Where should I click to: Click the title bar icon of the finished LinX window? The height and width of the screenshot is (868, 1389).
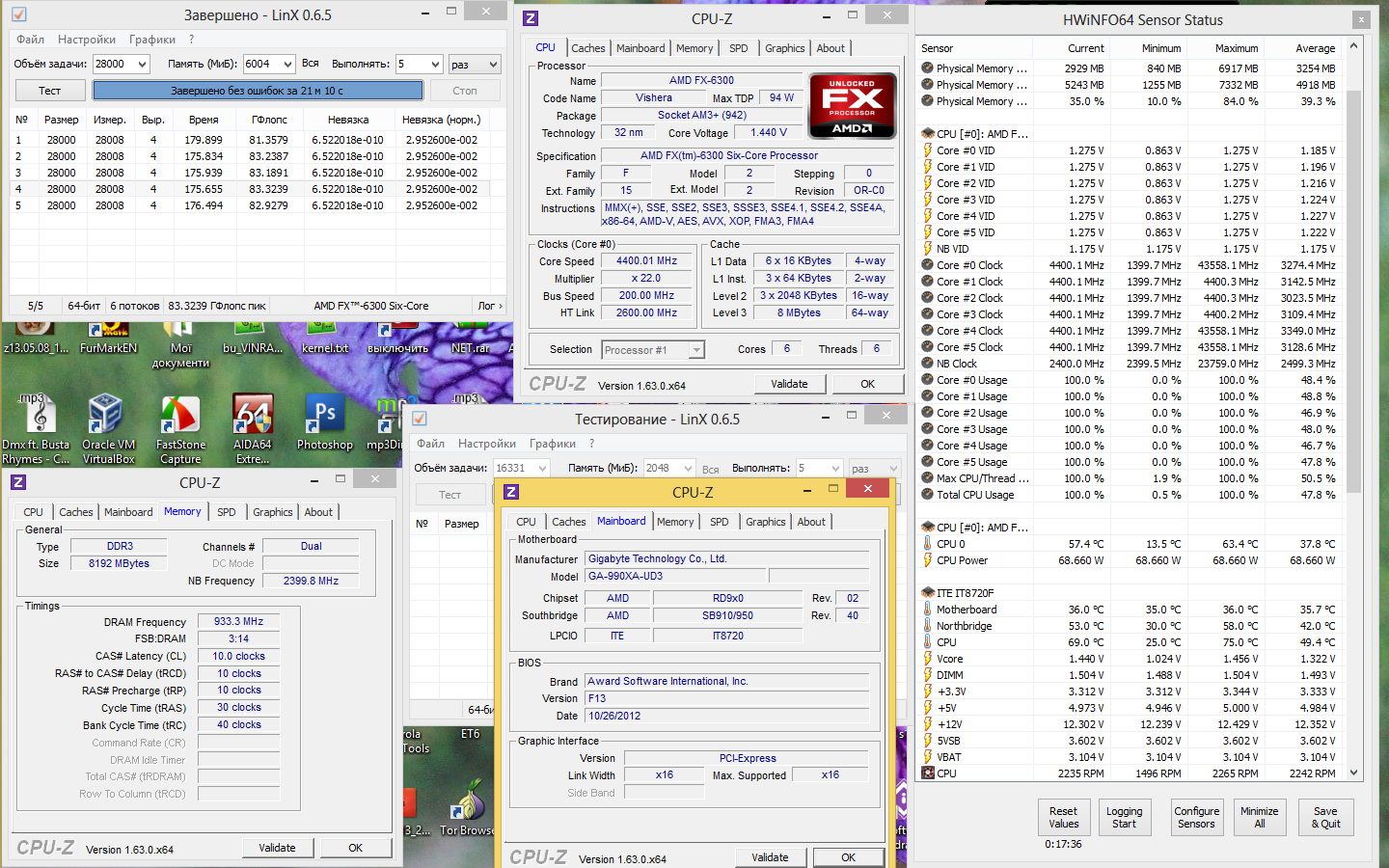pos(18,14)
